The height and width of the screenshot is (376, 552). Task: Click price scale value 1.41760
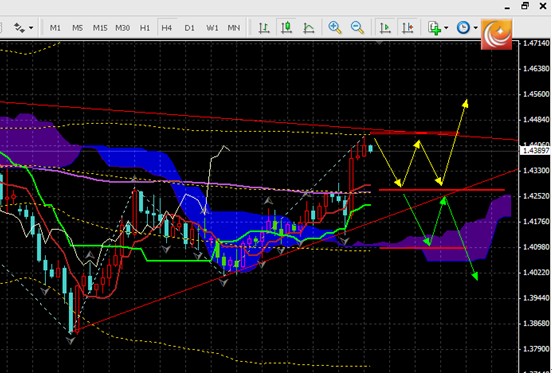pyautogui.click(x=536, y=221)
